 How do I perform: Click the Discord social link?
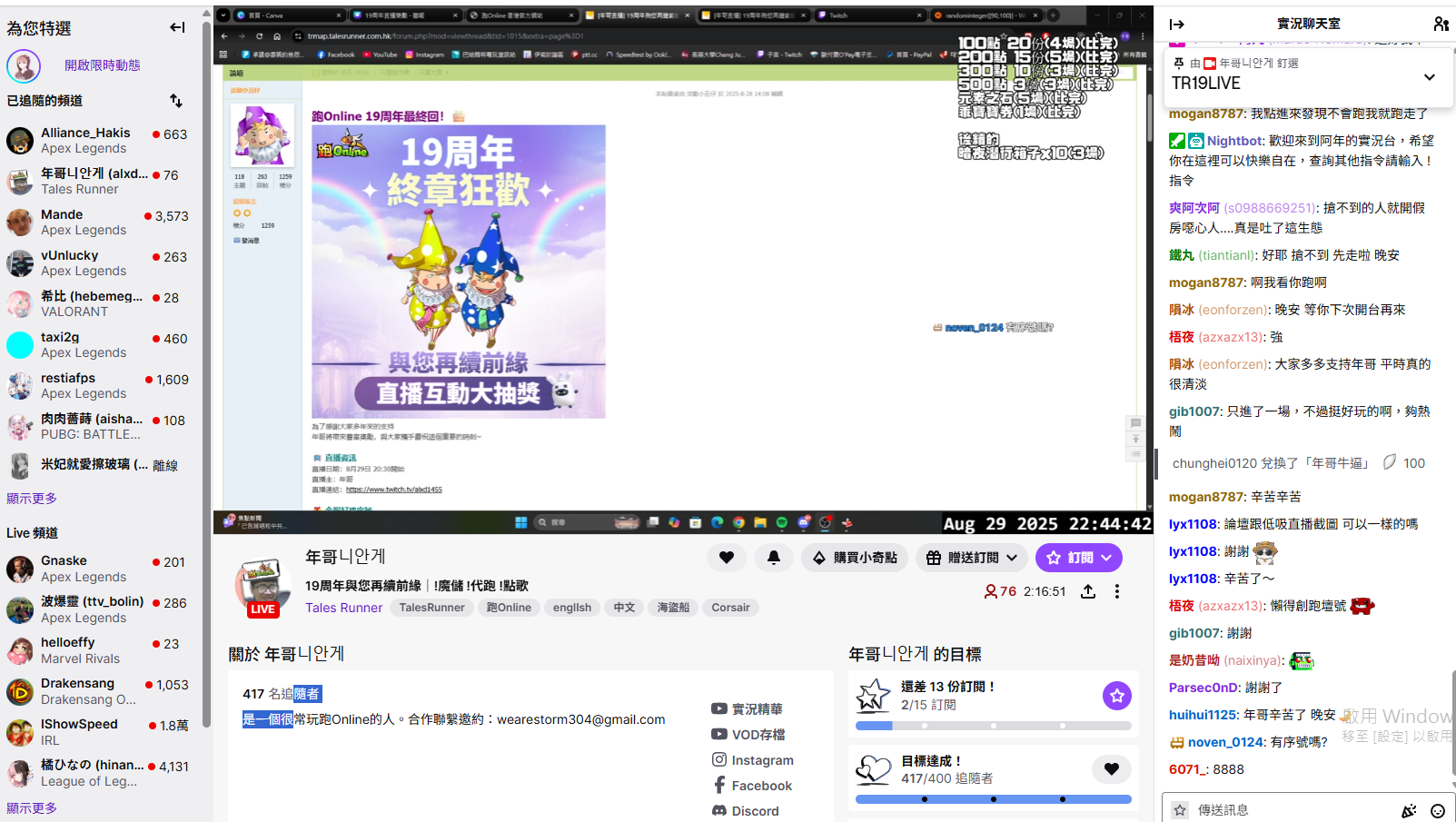click(x=755, y=811)
